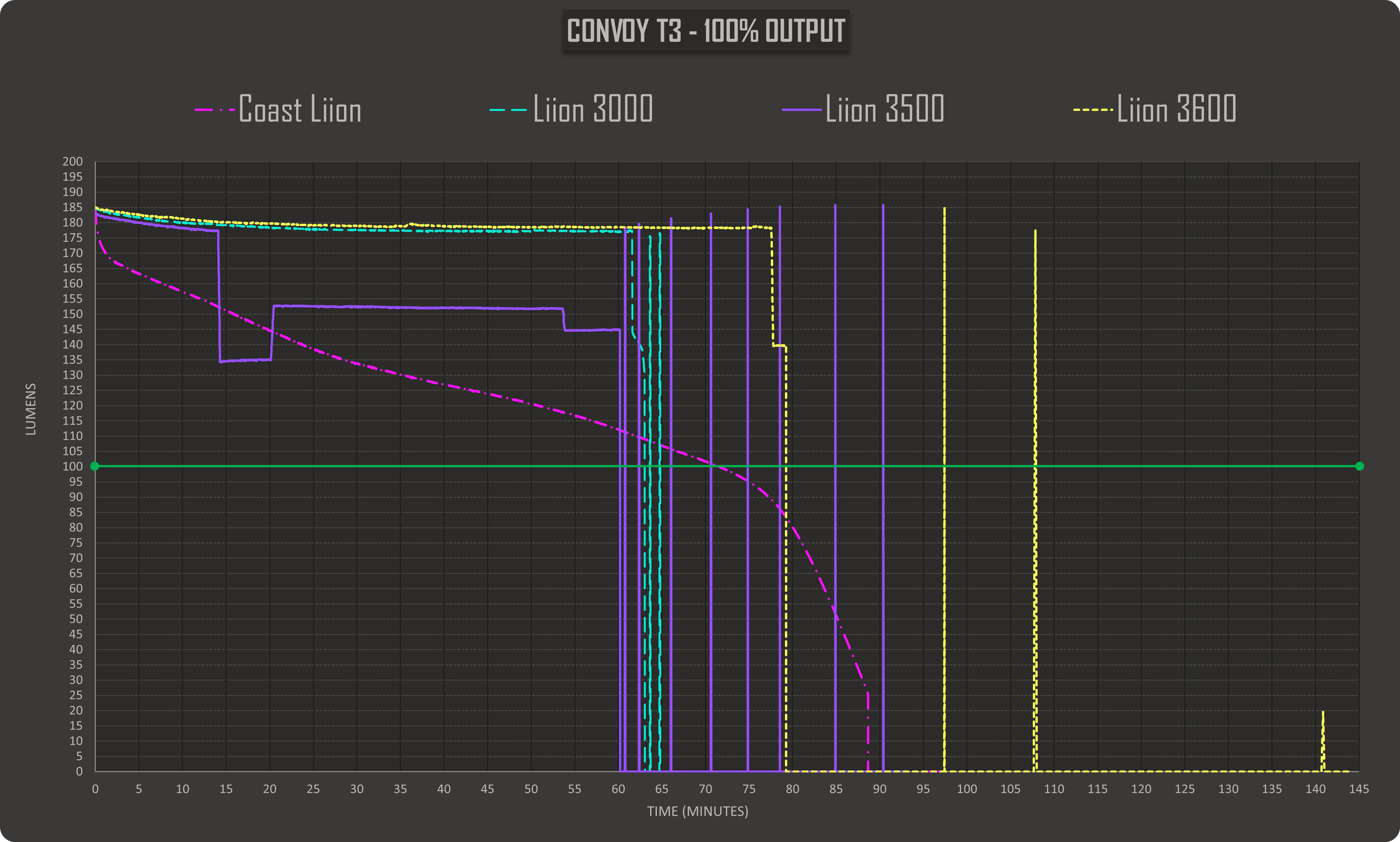Click the right green marker dot at 100 lumens
Viewport: 1400px width, 842px height.
pyautogui.click(x=1359, y=466)
